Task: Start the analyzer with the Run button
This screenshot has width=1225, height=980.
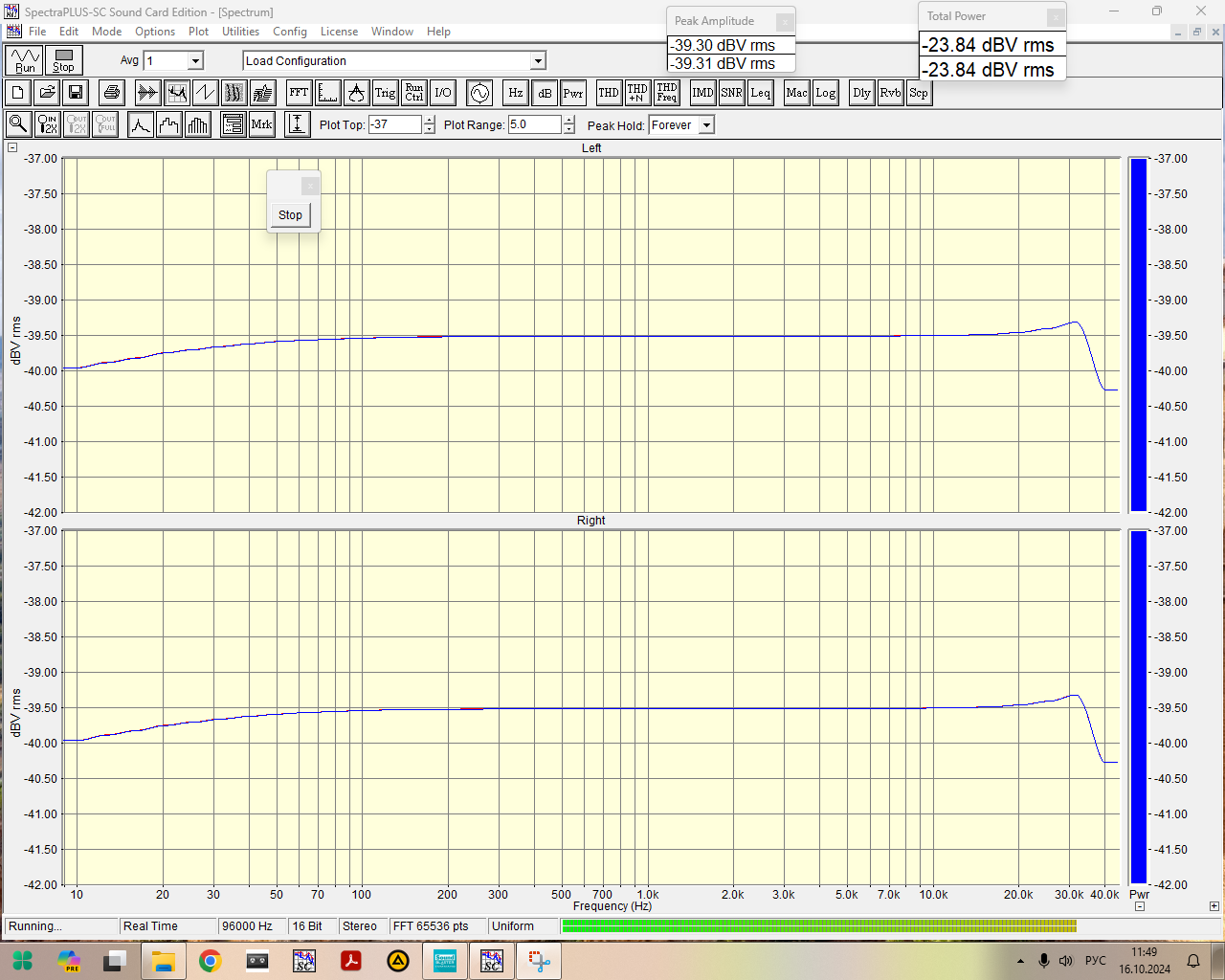Action: (25, 60)
